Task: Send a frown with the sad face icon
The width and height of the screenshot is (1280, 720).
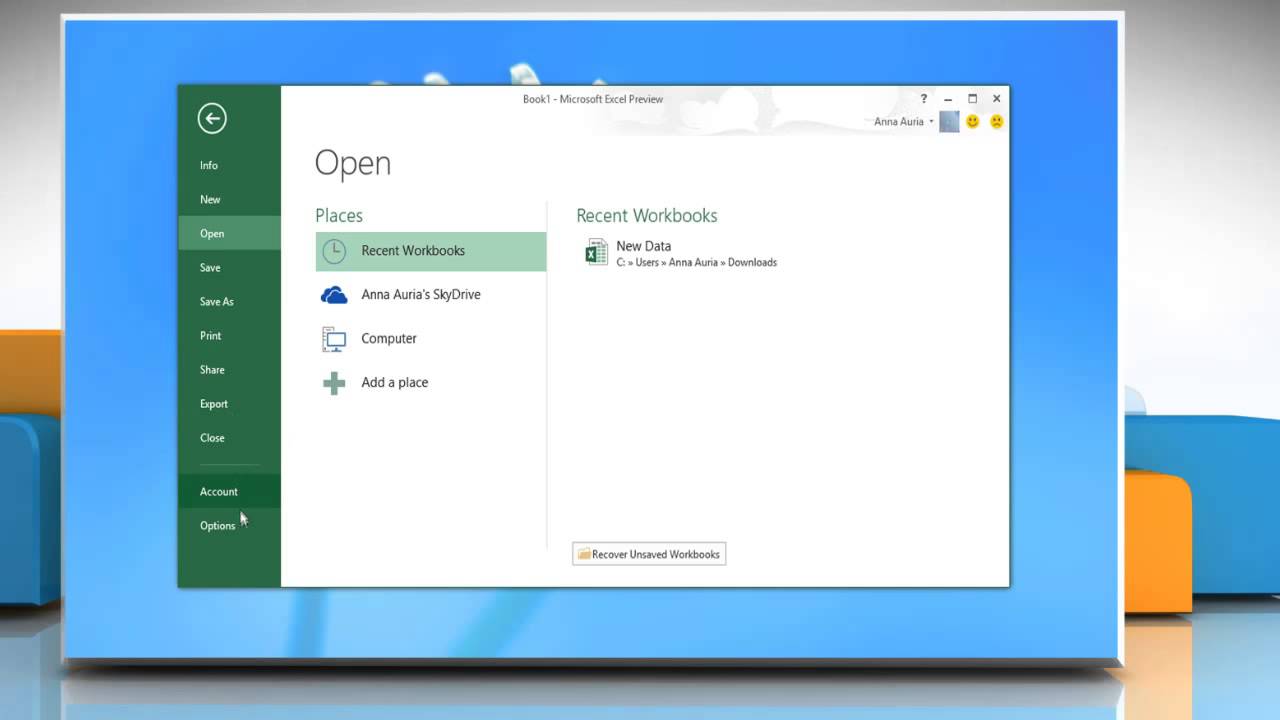Action: tap(997, 122)
